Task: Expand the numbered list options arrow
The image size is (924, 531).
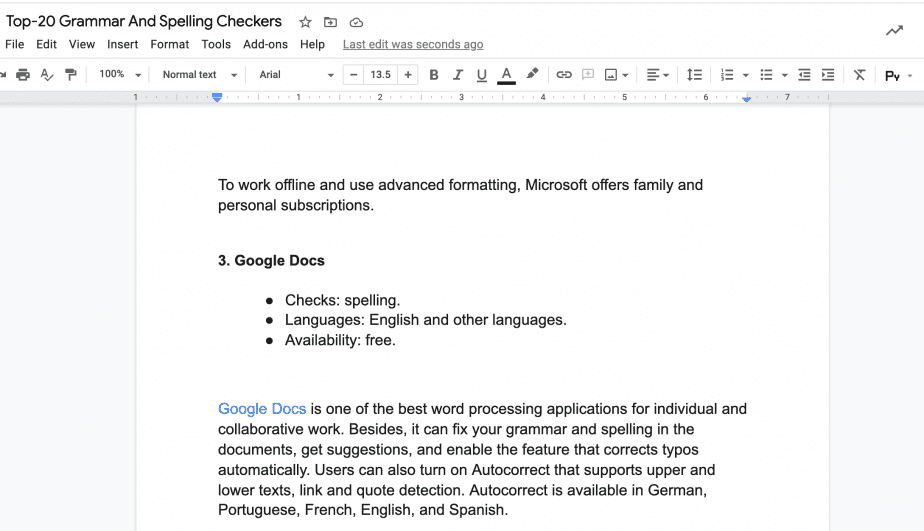Action: (745, 75)
